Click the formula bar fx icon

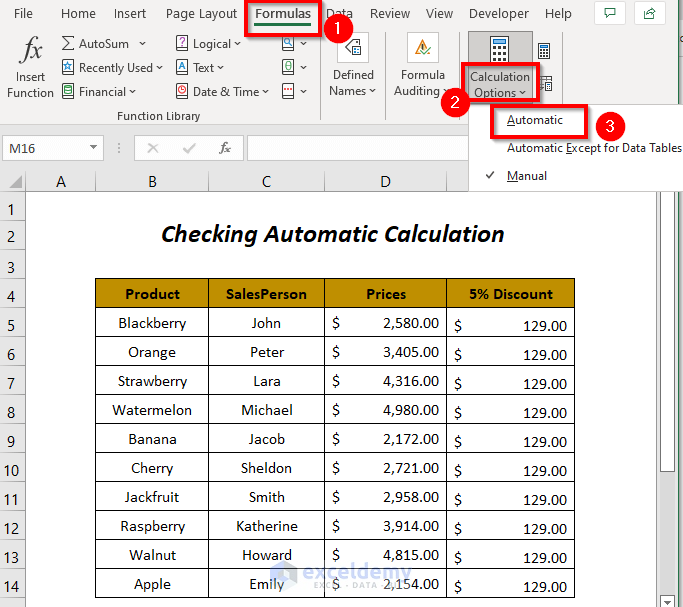[225, 148]
